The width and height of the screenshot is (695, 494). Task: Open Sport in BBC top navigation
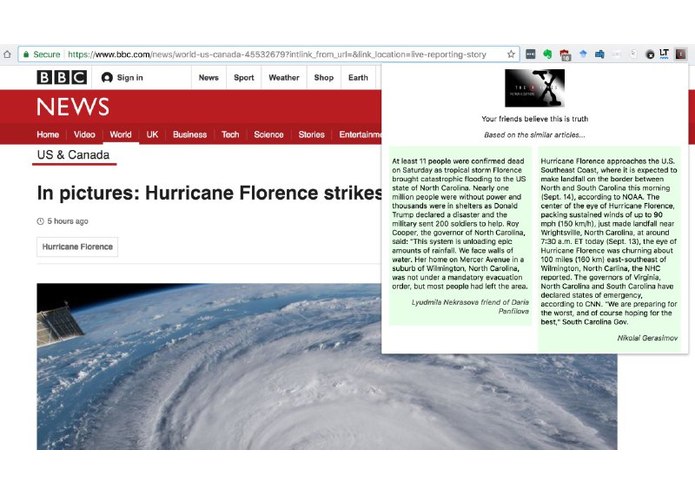pyautogui.click(x=244, y=78)
